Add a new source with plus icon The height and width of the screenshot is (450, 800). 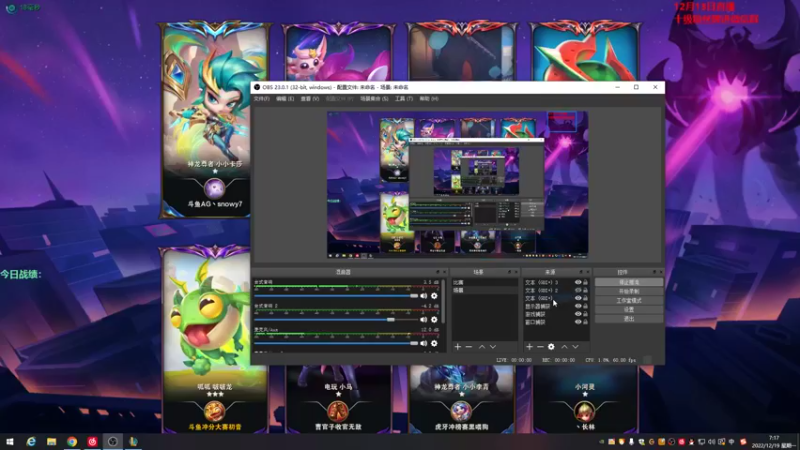[529, 347]
